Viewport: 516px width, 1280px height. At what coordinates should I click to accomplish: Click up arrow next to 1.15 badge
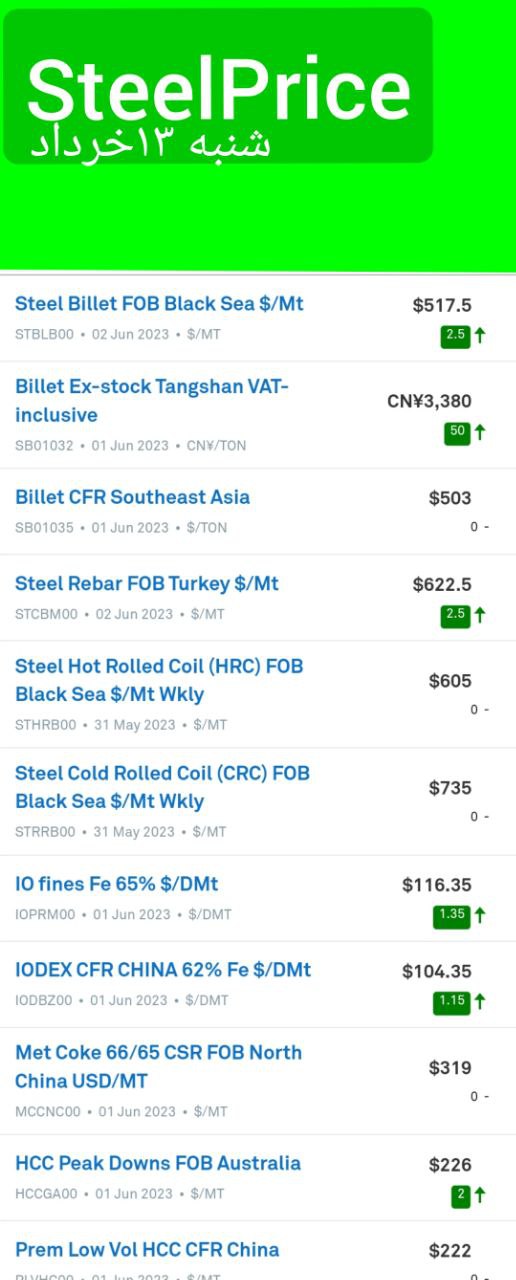(x=480, y=1002)
